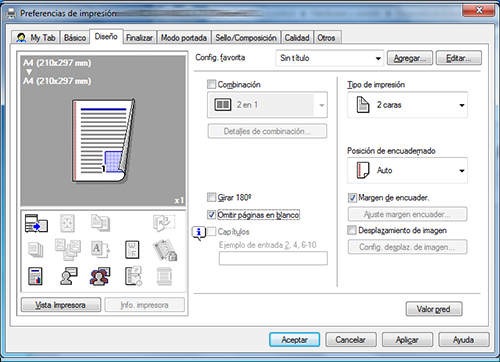Click the printer-to-page output method icon
This screenshot has width=500, height=362.
pyautogui.click(x=36, y=223)
